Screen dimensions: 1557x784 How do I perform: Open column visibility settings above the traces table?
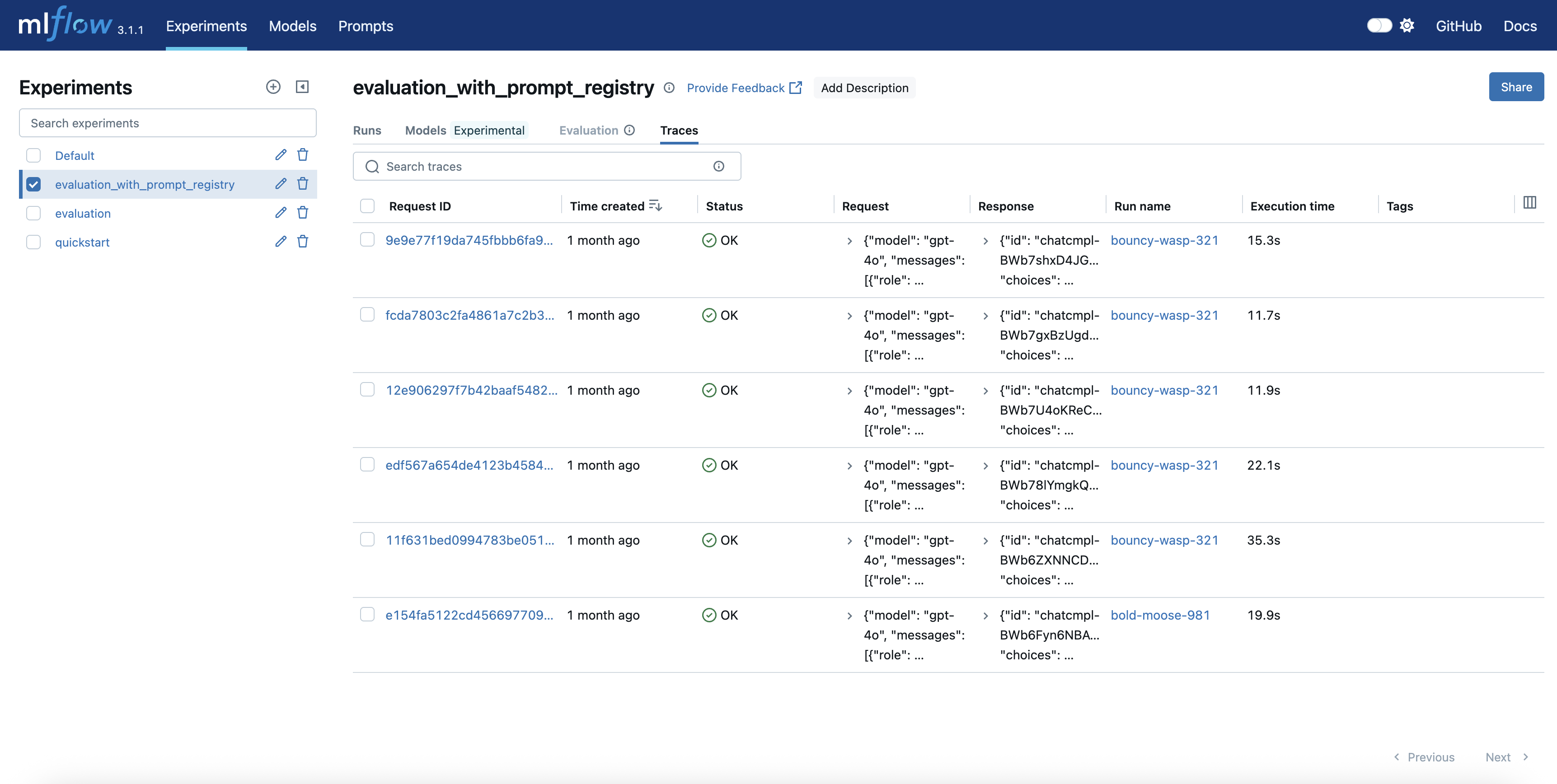[x=1529, y=202]
